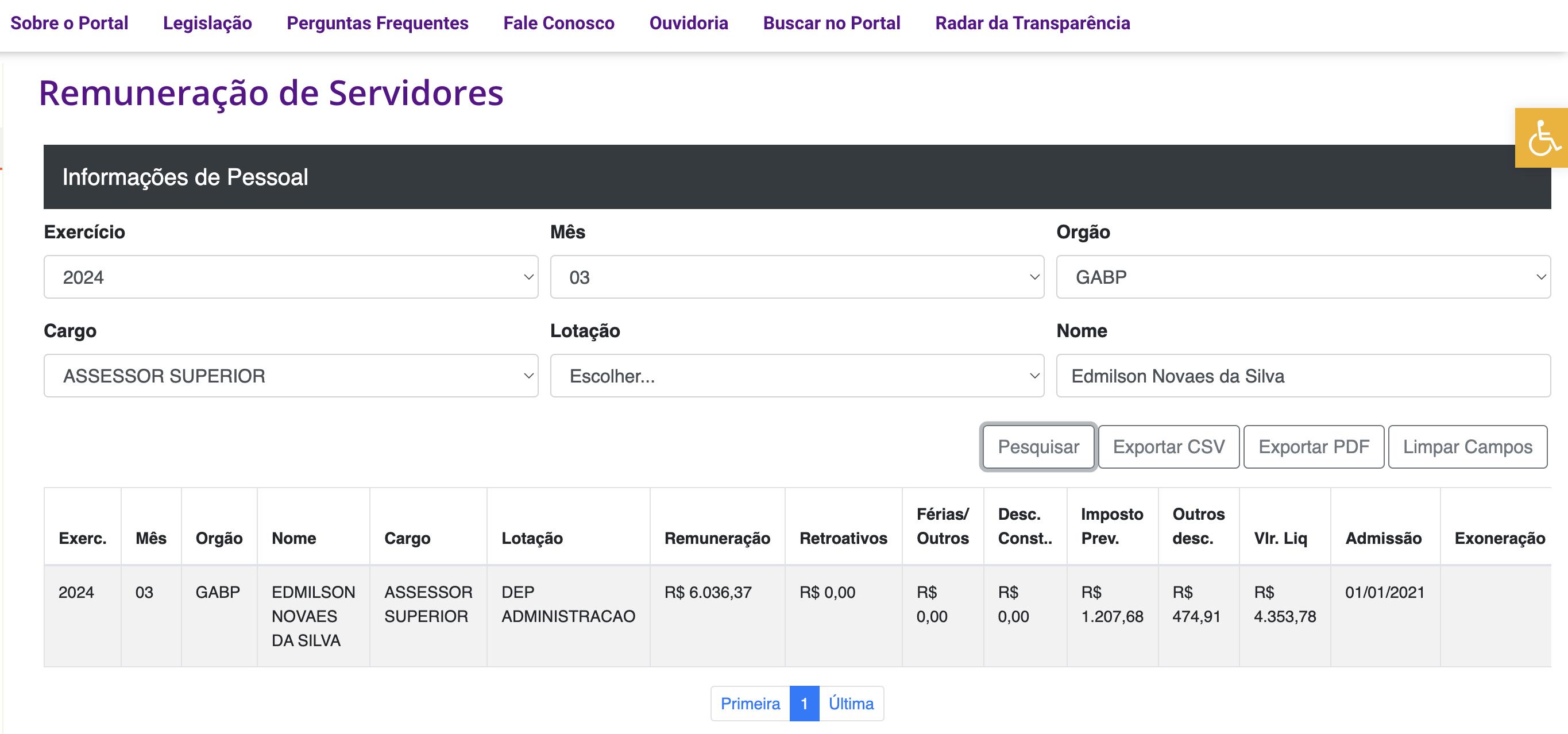This screenshot has width=1568, height=734.
Task: Open the Exercício year dropdown
Action: pos(291,277)
